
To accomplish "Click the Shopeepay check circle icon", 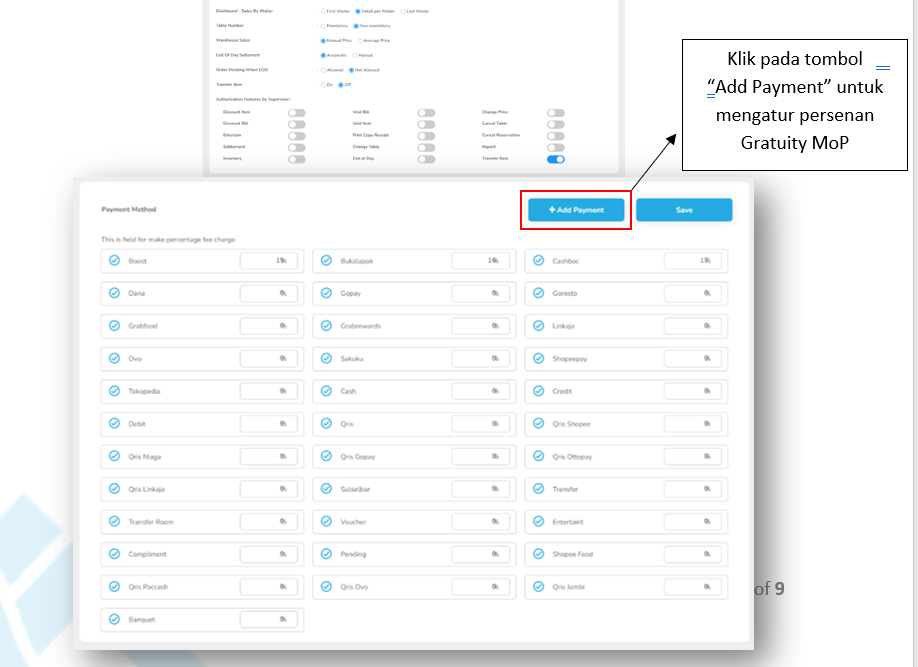I will click(538, 359).
